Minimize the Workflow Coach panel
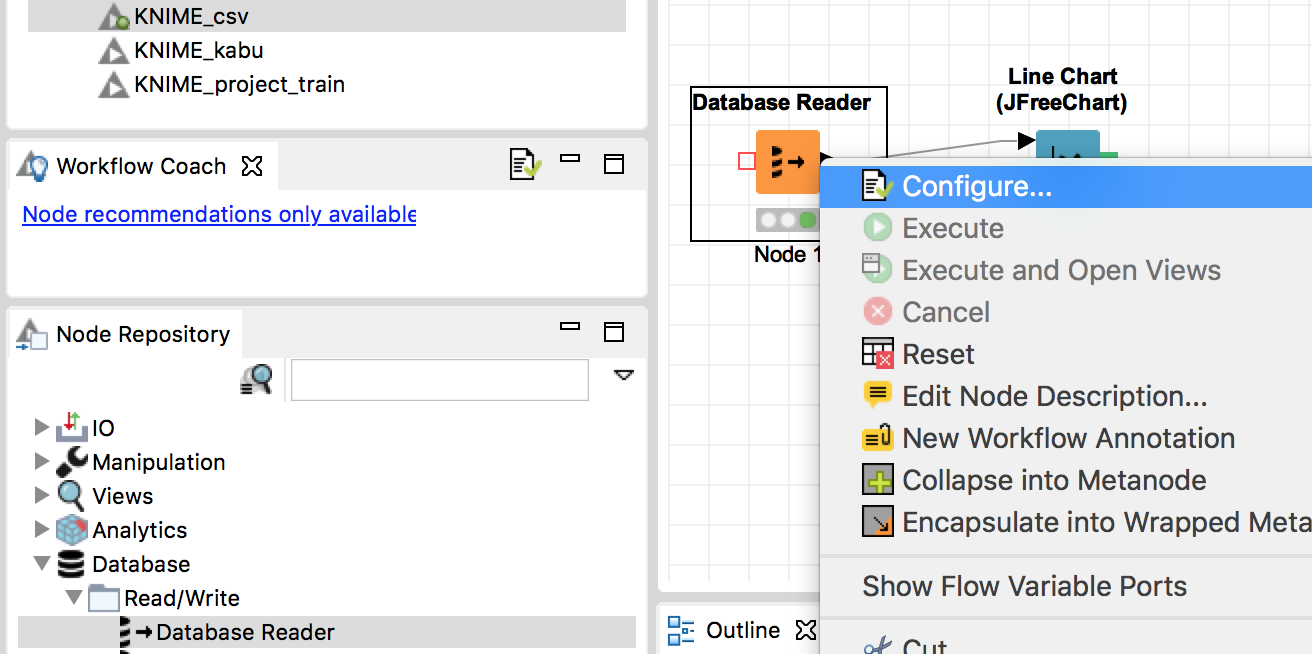The height and width of the screenshot is (654, 1312). (570, 158)
